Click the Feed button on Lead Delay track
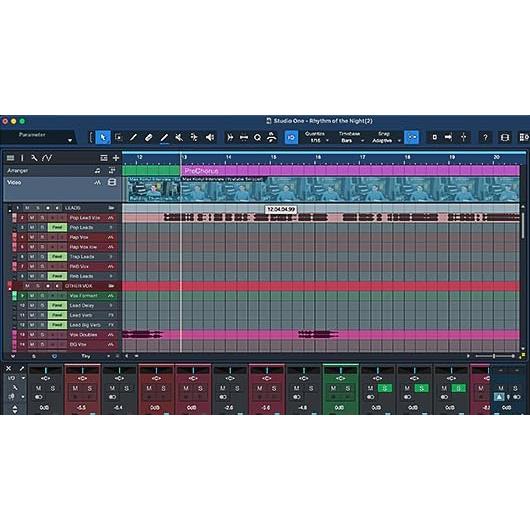The width and height of the screenshot is (530, 530). point(57,306)
